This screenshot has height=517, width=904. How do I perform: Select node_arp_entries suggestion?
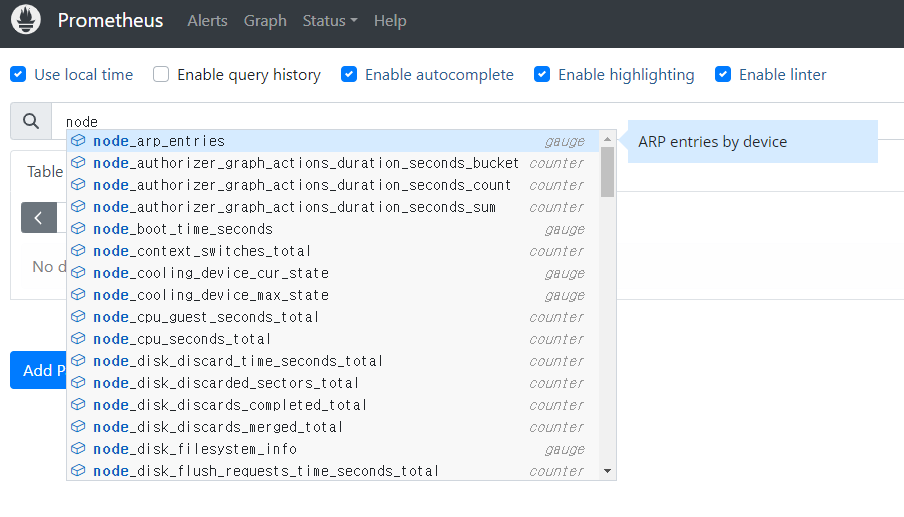pos(333,141)
